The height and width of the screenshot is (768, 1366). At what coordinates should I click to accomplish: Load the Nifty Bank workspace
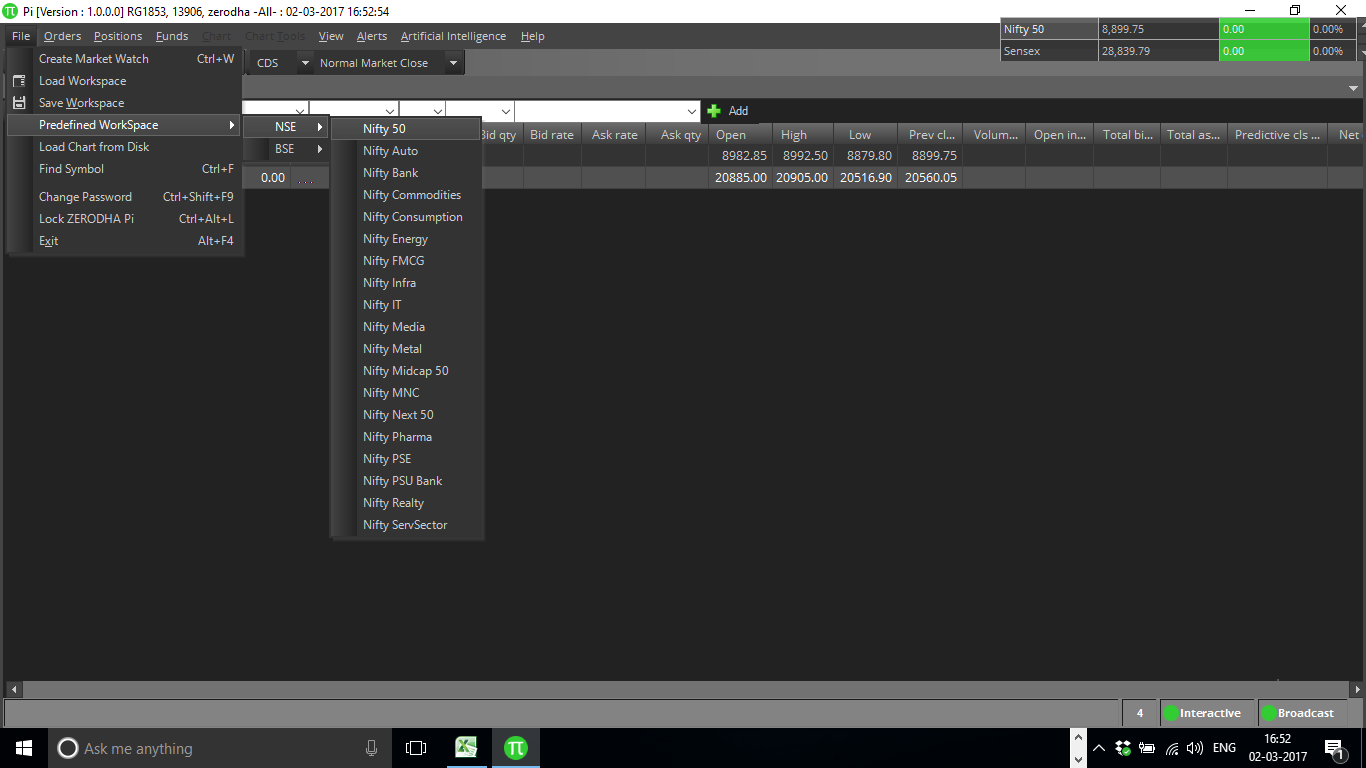point(407,173)
